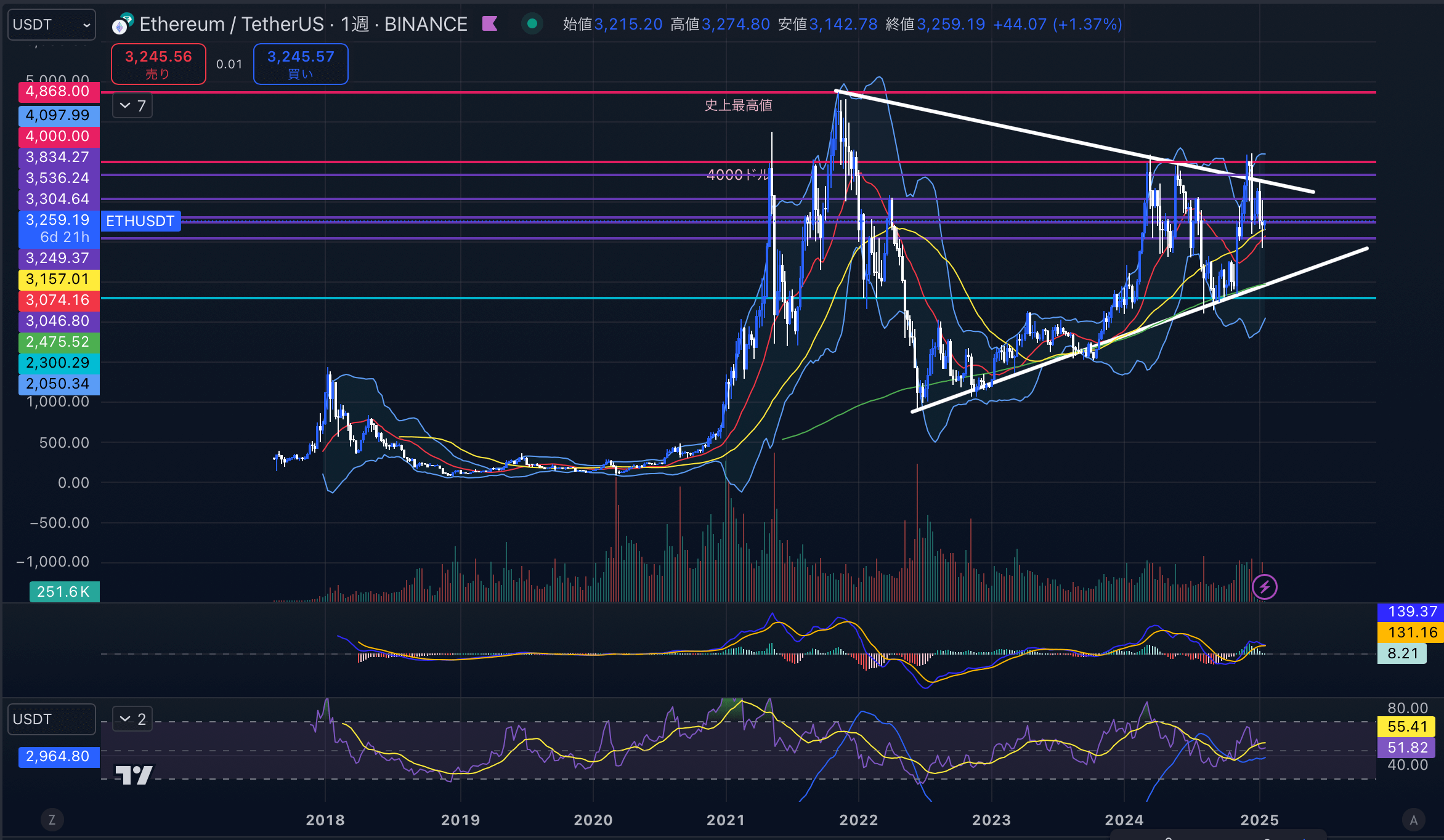Click the purple lightning bolt event icon
1444x840 pixels.
[x=1264, y=587]
